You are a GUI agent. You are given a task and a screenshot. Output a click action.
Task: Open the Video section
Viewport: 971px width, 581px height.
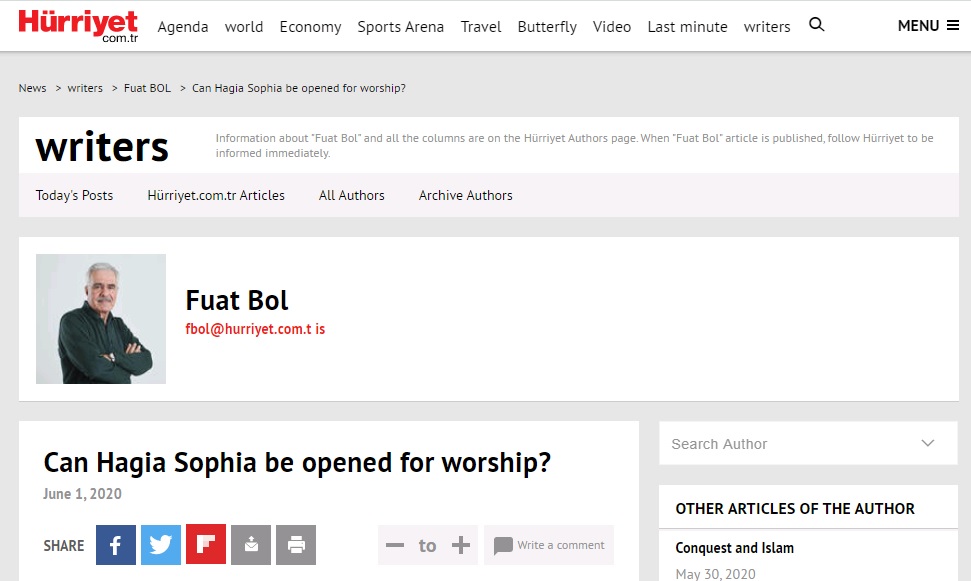612,27
